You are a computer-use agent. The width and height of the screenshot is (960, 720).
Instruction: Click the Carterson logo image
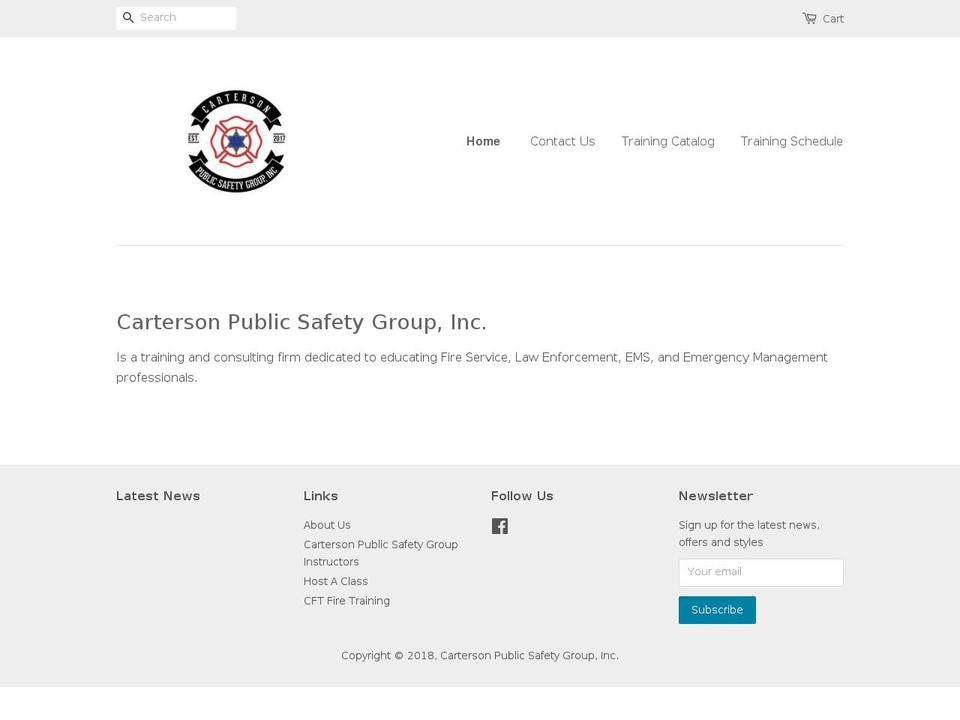pos(236,141)
